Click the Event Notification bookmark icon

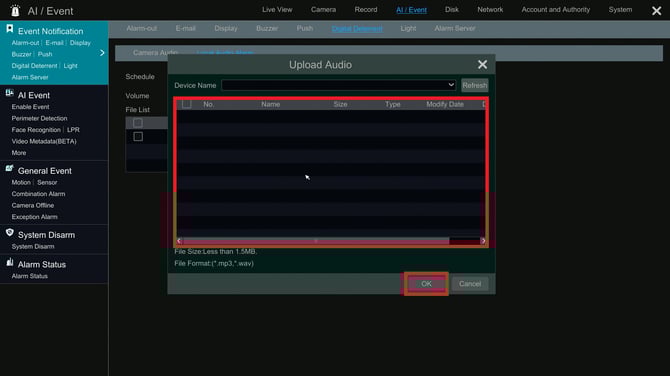(9, 29)
